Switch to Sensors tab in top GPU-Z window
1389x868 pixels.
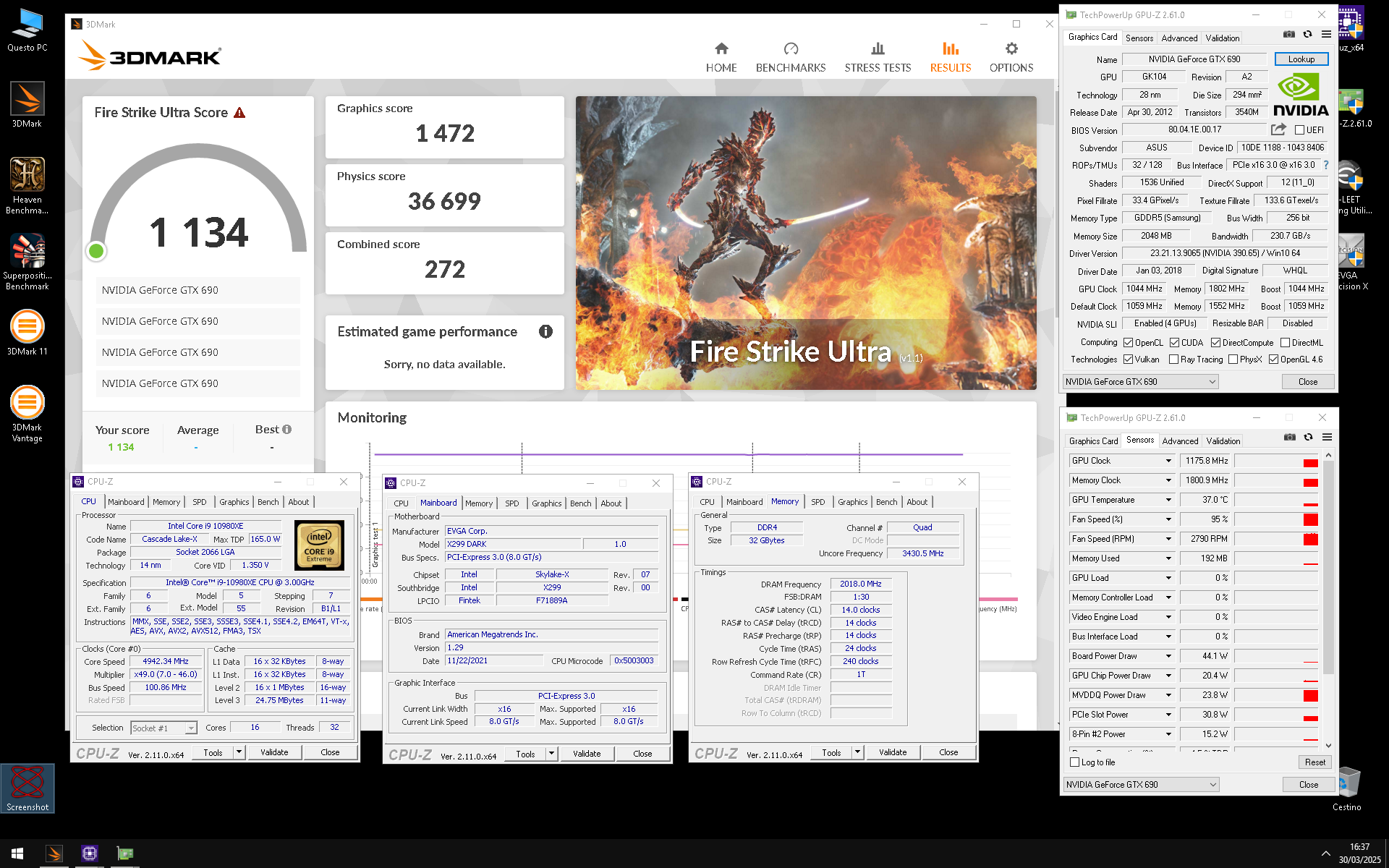click(x=1139, y=38)
